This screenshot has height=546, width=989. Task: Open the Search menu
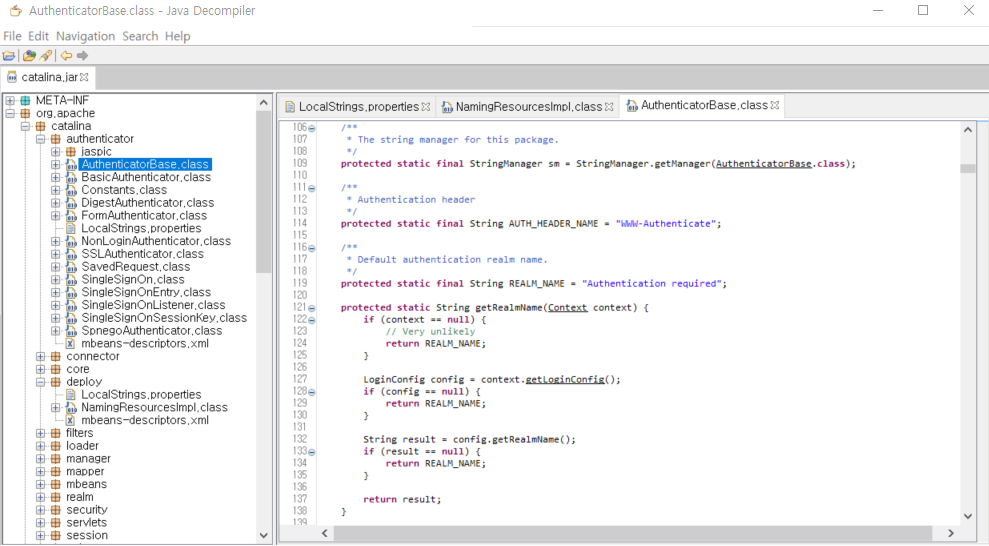[x=140, y=36]
